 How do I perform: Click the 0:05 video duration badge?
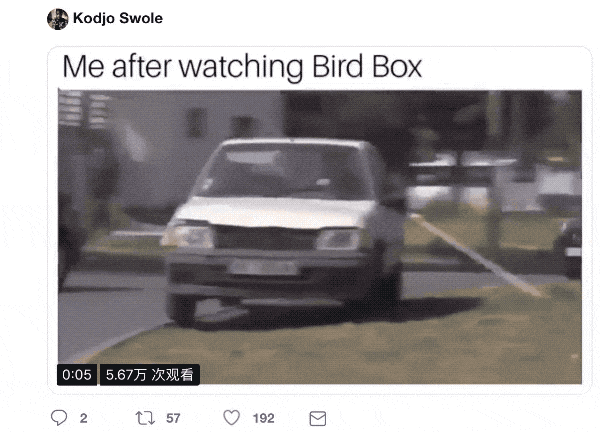coord(77,375)
